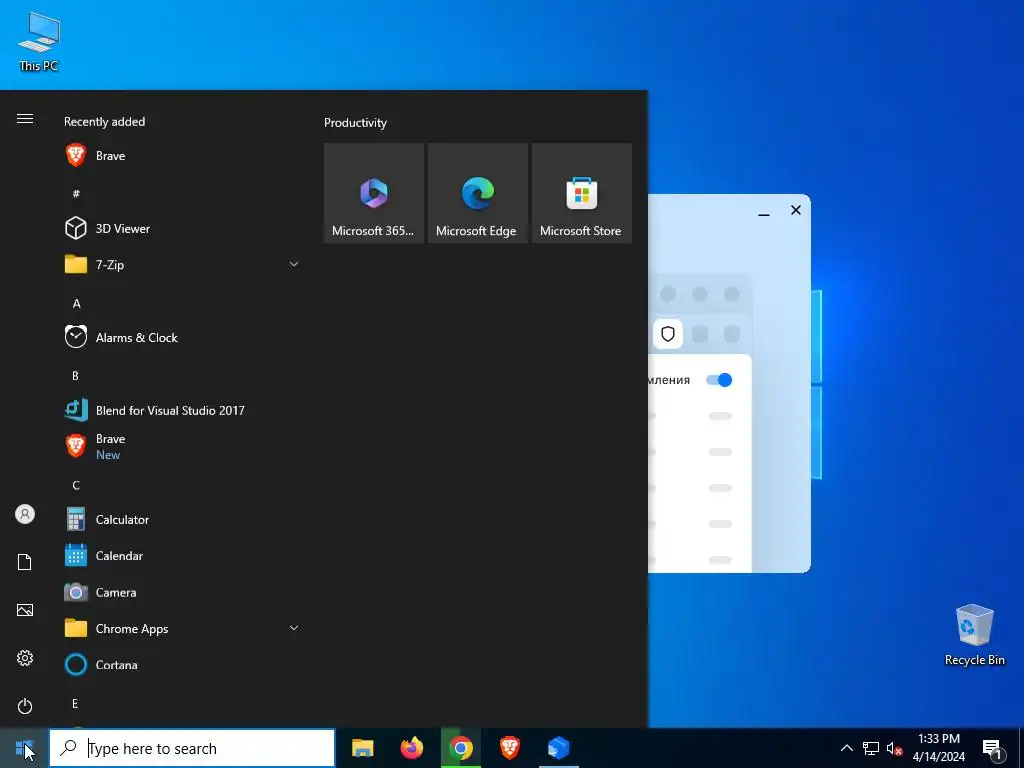Launch Camera app
Viewport: 1024px width, 768px height.
click(x=183, y=592)
